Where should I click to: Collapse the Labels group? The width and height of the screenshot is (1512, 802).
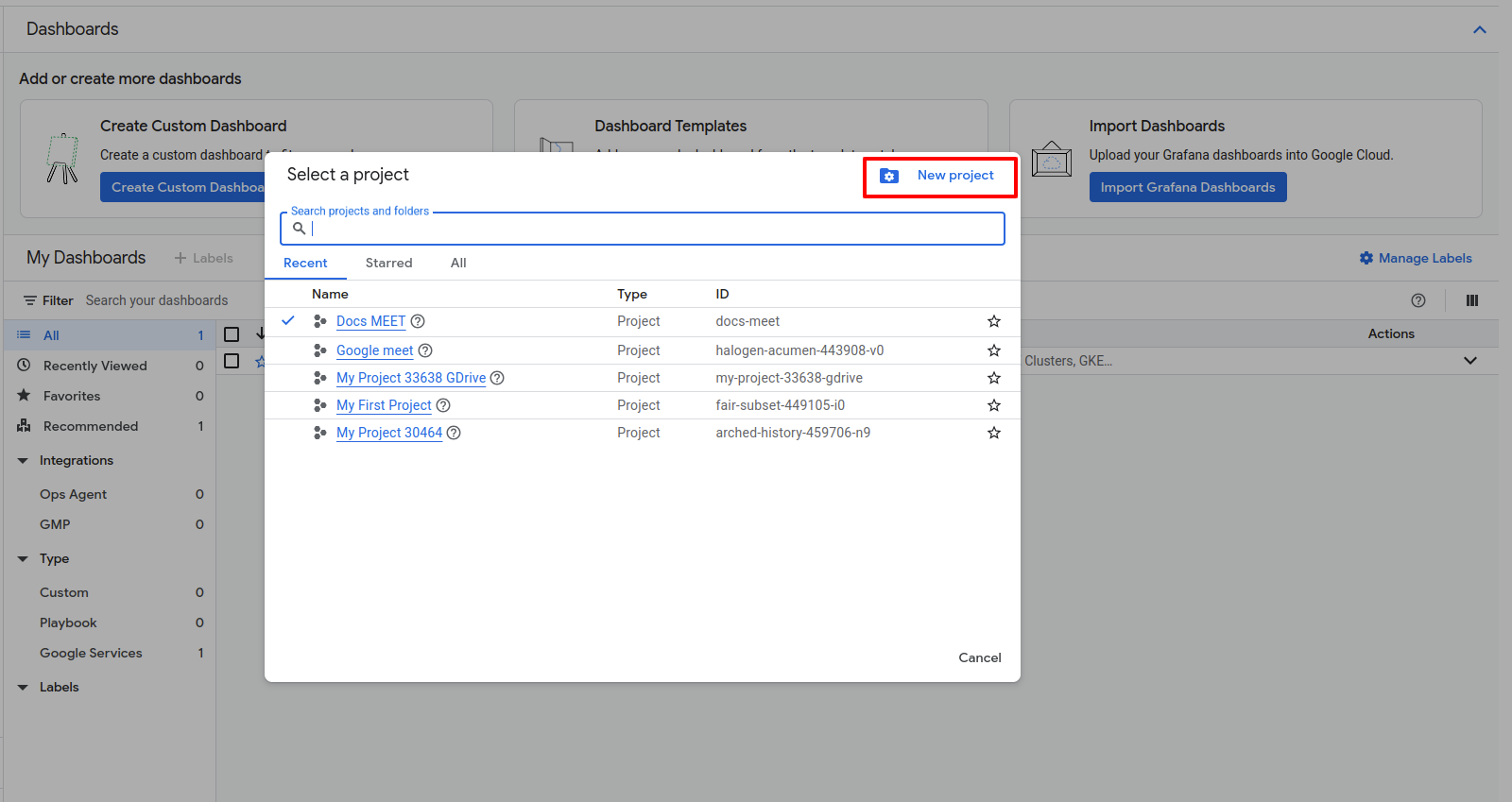23,688
